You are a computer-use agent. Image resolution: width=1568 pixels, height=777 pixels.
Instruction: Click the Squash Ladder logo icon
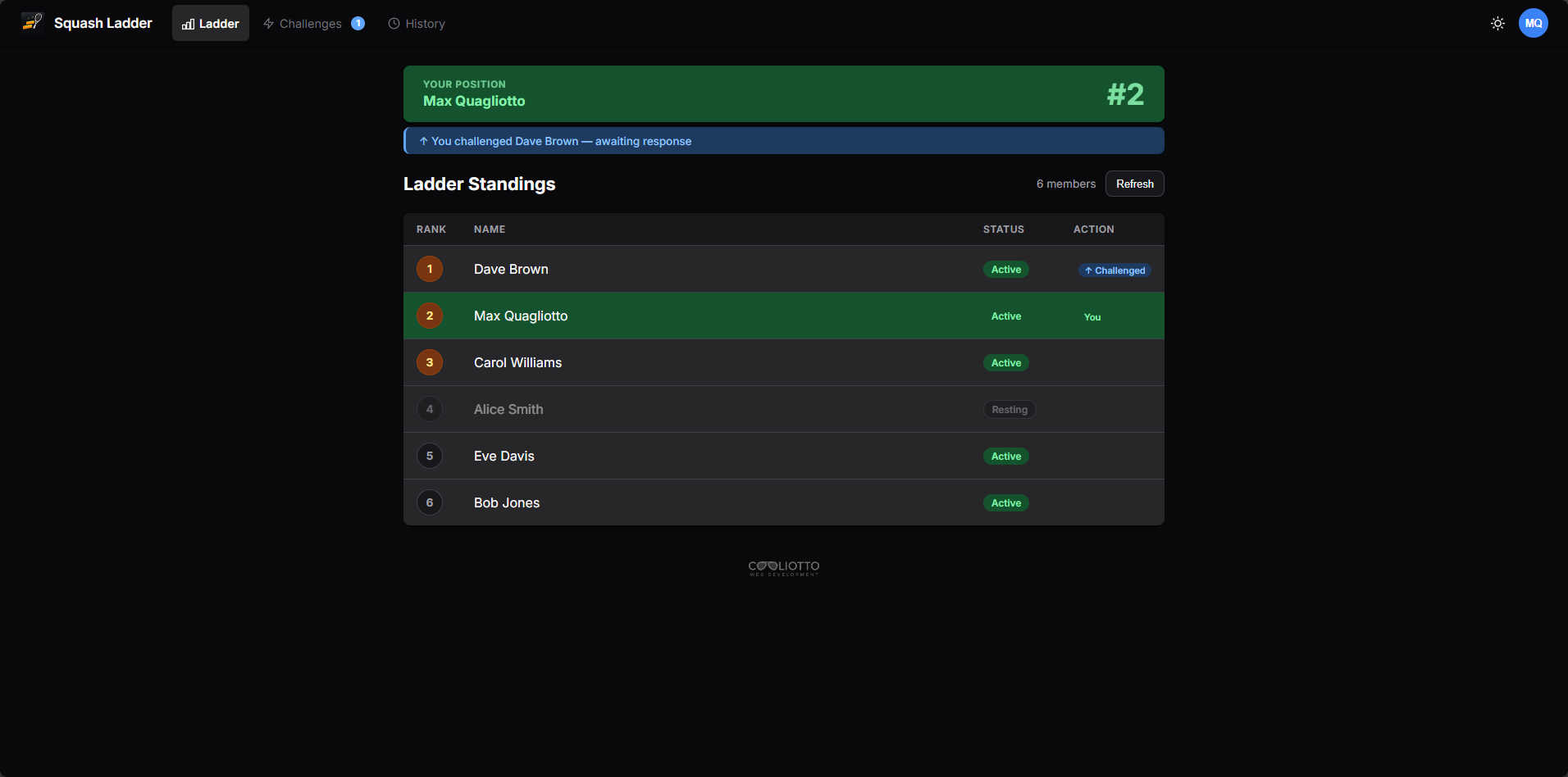(31, 22)
